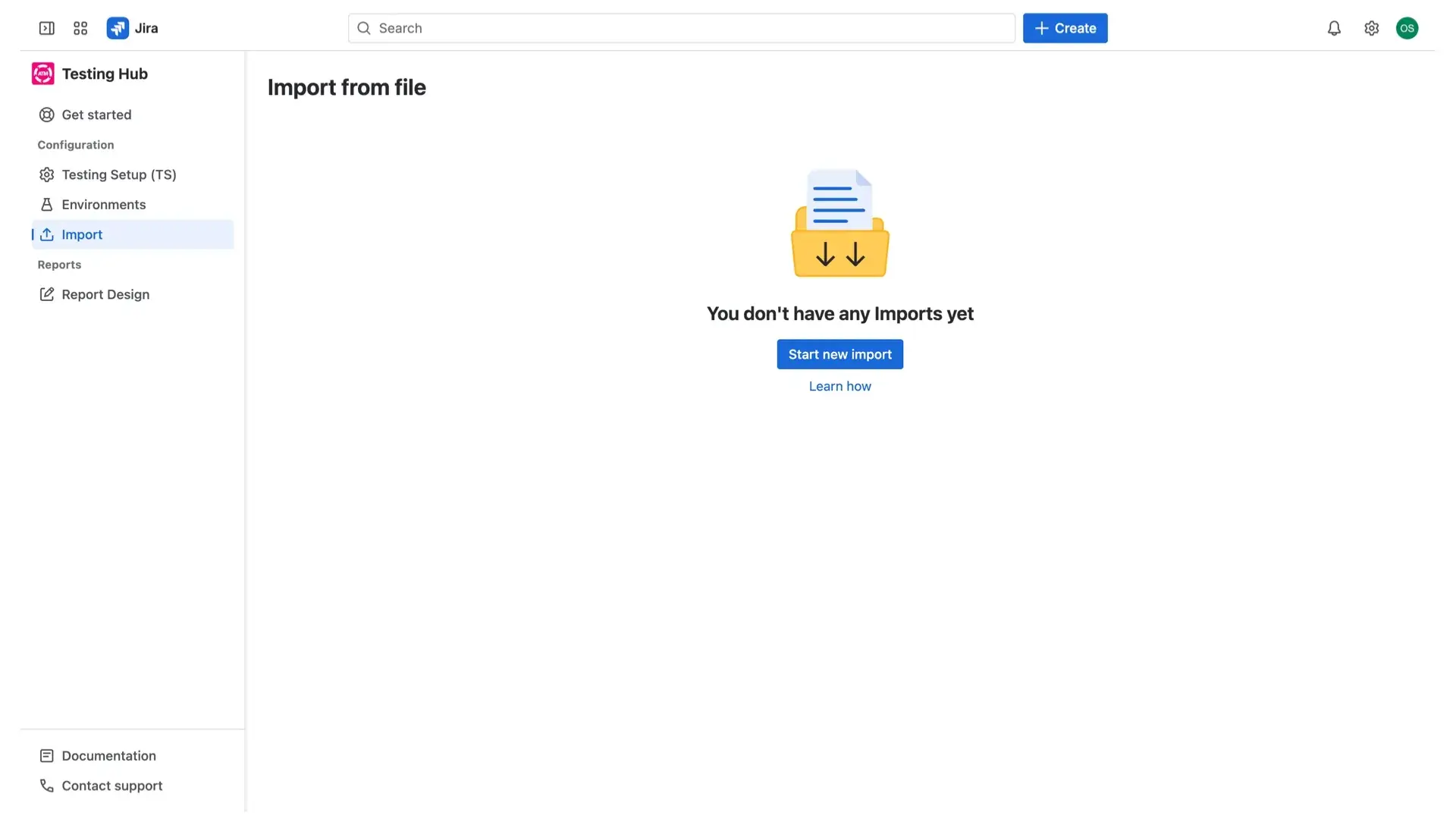The height and width of the screenshot is (819, 1456).
Task: Click the Environments flask icon
Action: (x=46, y=204)
